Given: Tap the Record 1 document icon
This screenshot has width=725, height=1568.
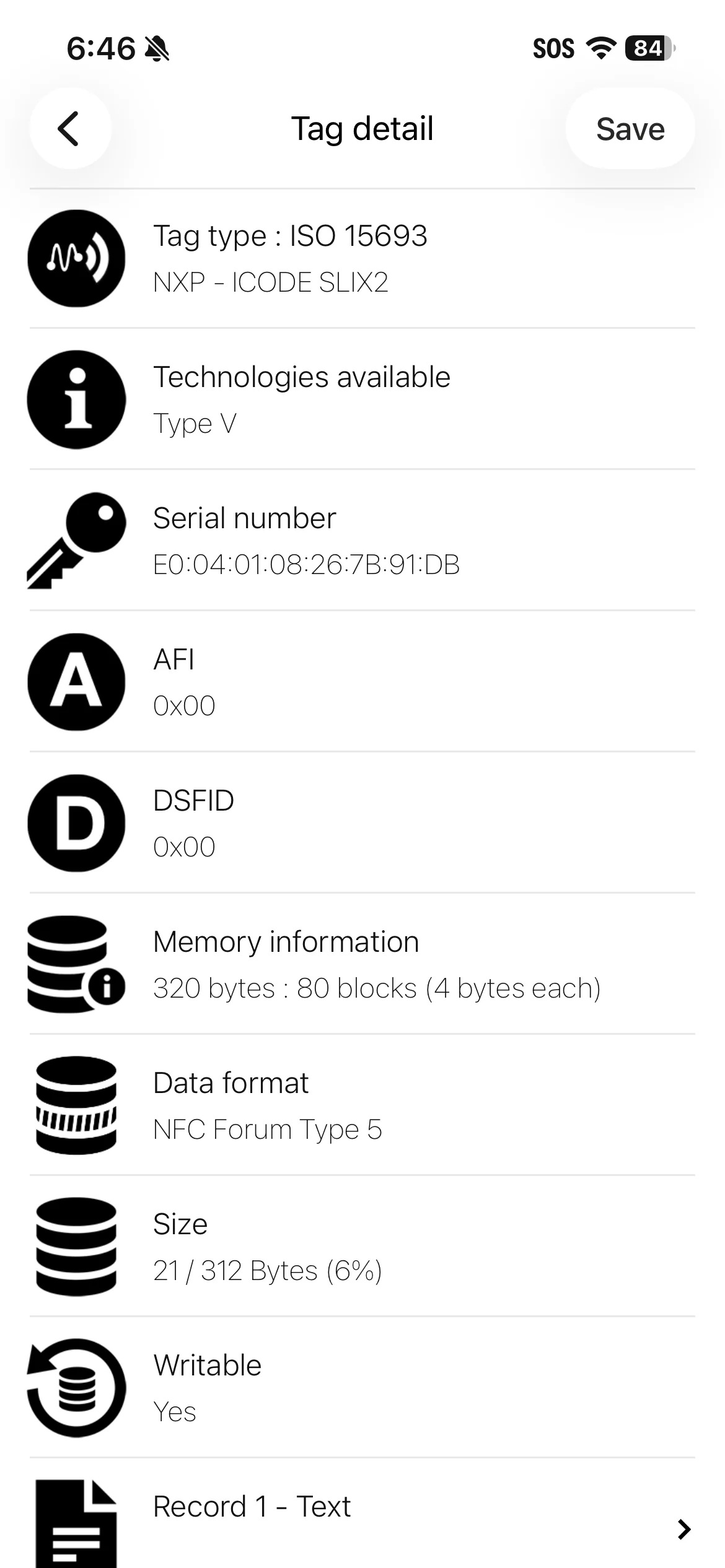Looking at the screenshot, I should tap(76, 1524).
